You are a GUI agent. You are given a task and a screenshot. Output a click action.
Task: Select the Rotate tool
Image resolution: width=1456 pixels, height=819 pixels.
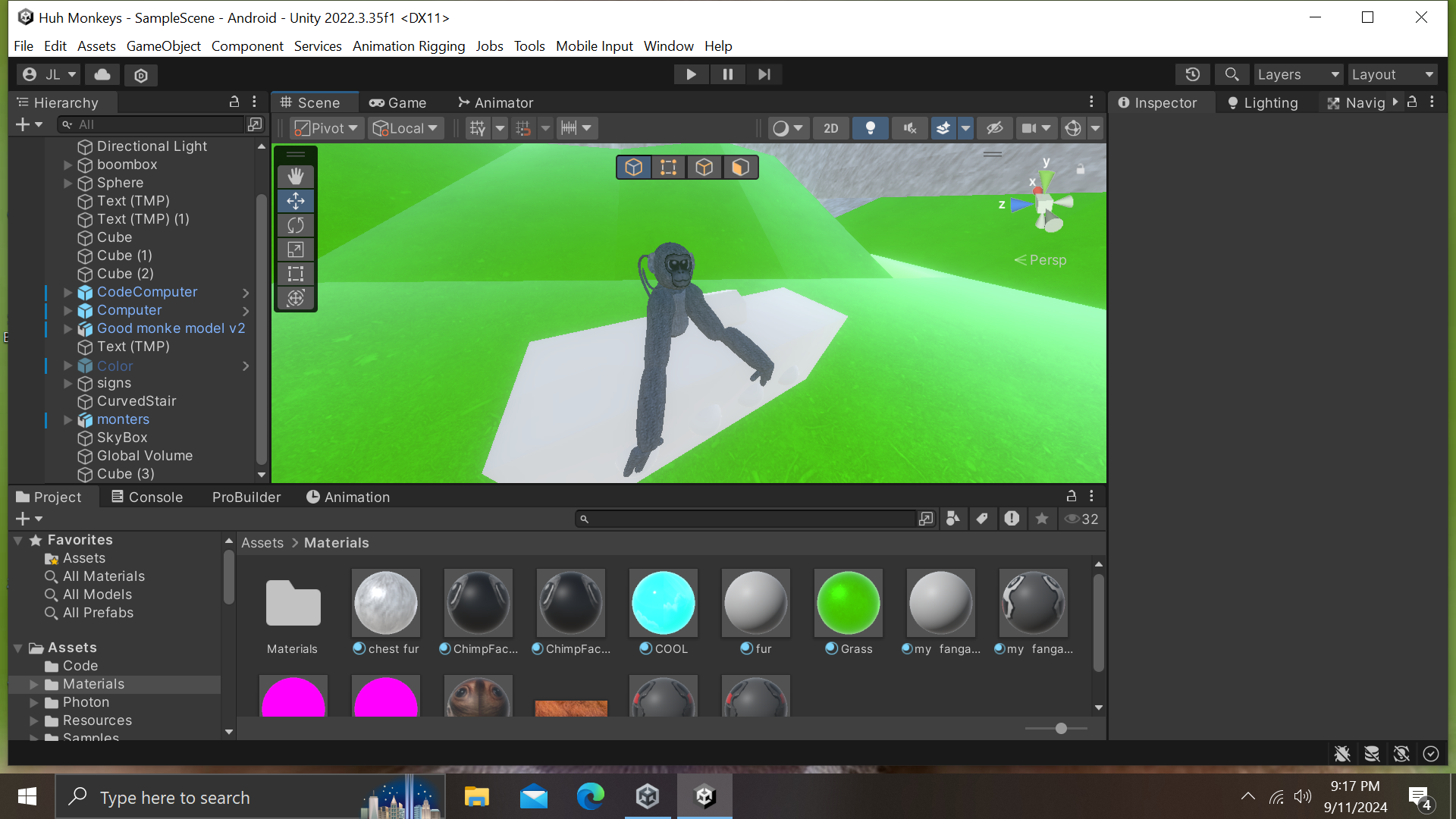[x=296, y=225]
